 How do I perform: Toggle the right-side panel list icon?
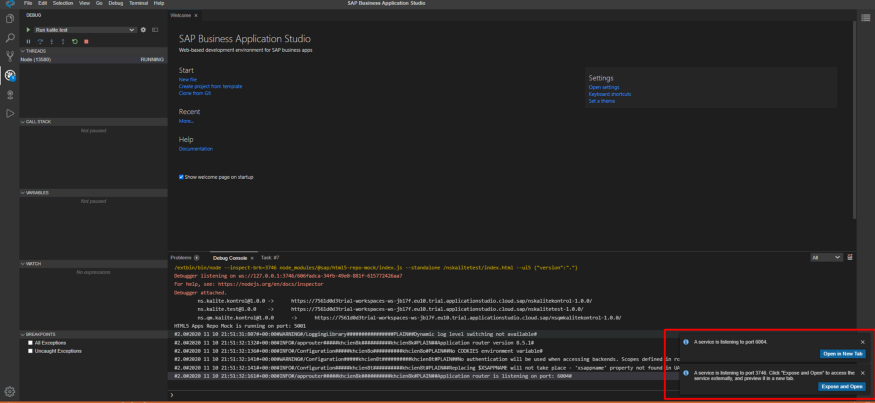click(865, 18)
